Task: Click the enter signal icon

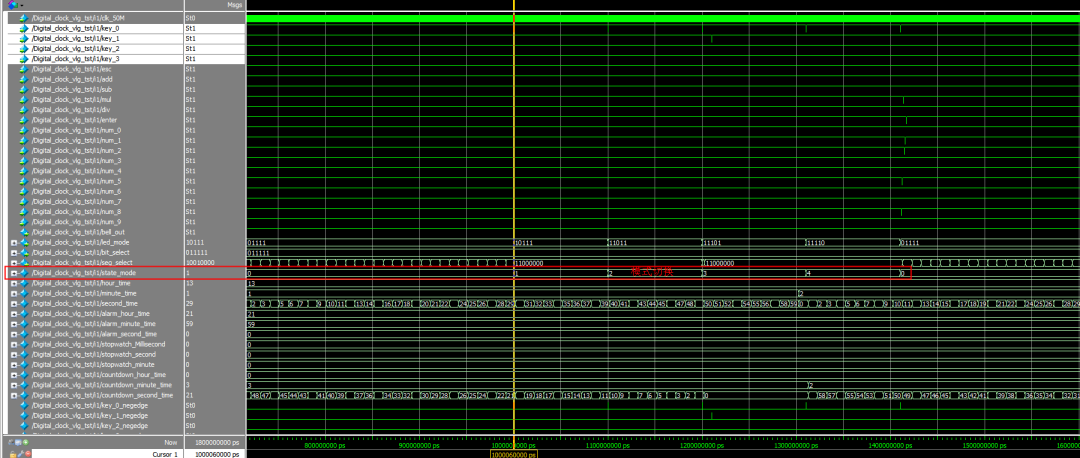Action: pyautogui.click(x=24, y=120)
